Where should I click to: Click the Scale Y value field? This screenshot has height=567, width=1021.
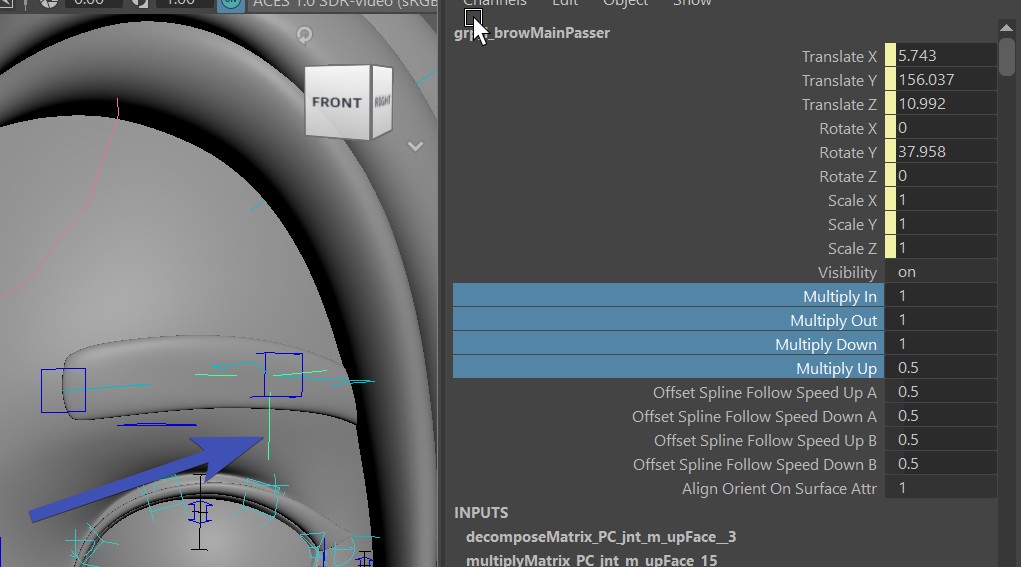[x=945, y=225]
